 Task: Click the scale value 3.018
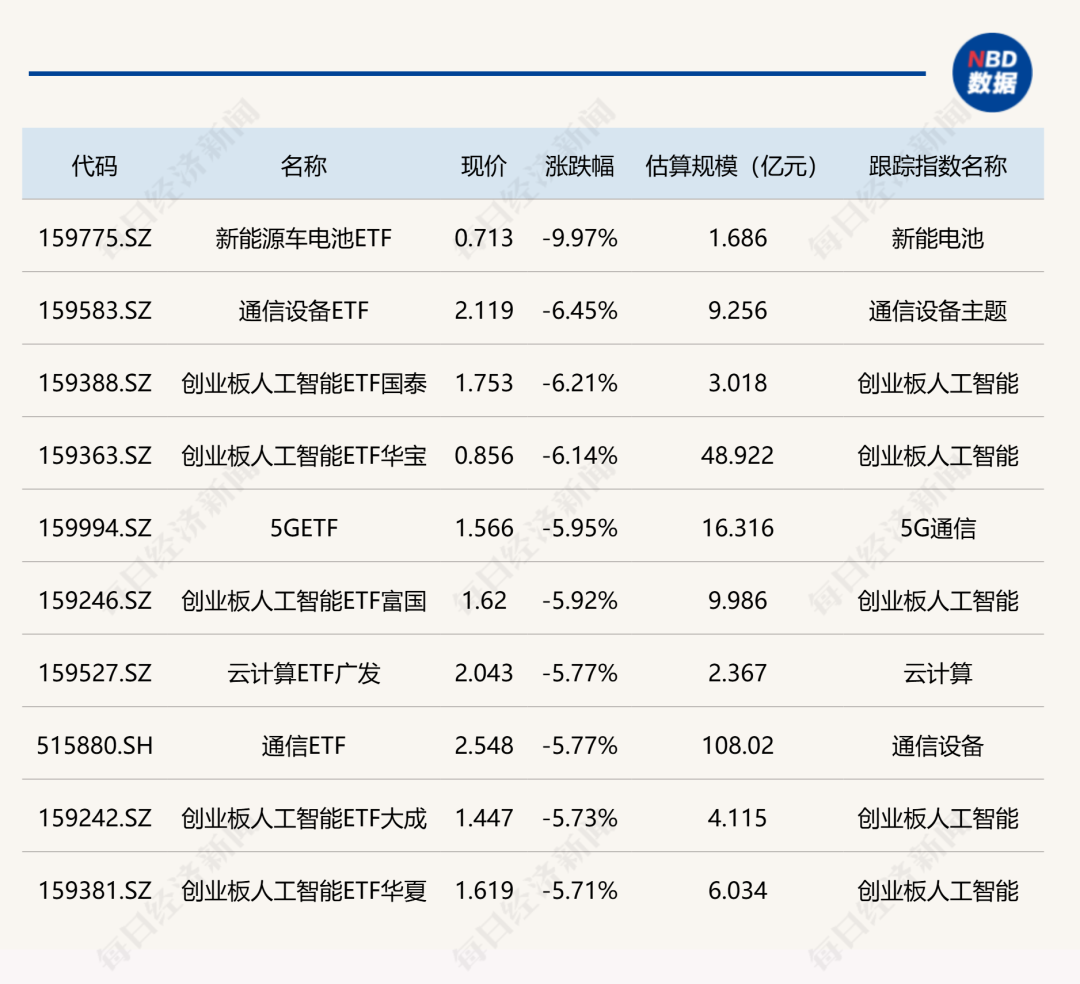tap(738, 383)
